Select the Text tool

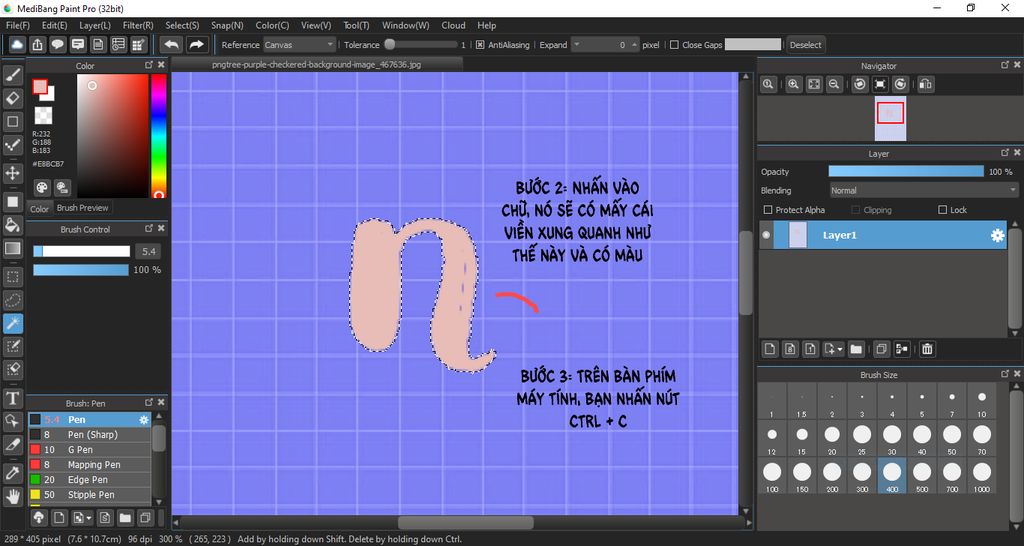tap(12, 398)
